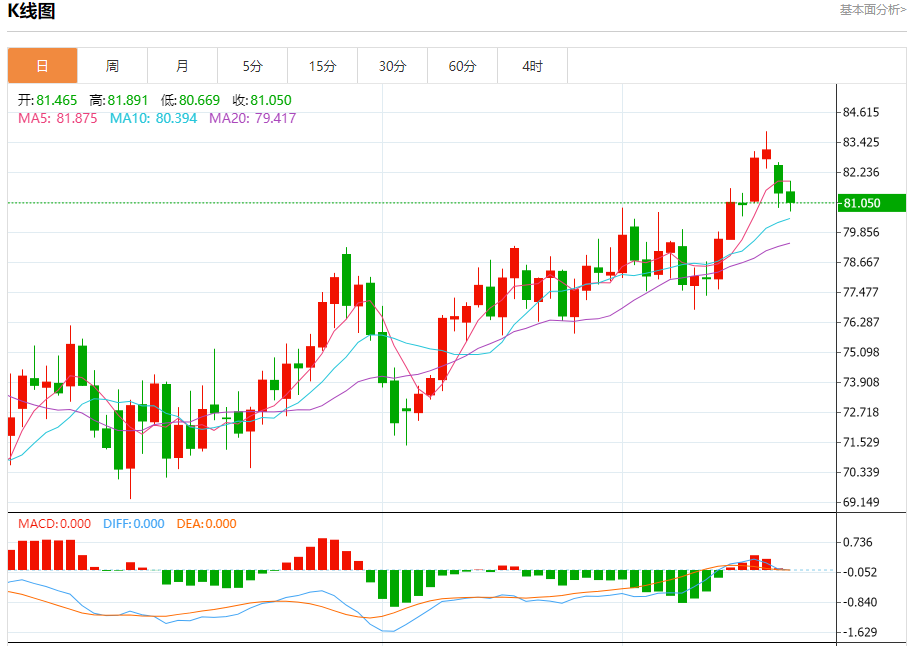Click the 高:81.891 high price value
912x646 pixels.
tap(119, 100)
